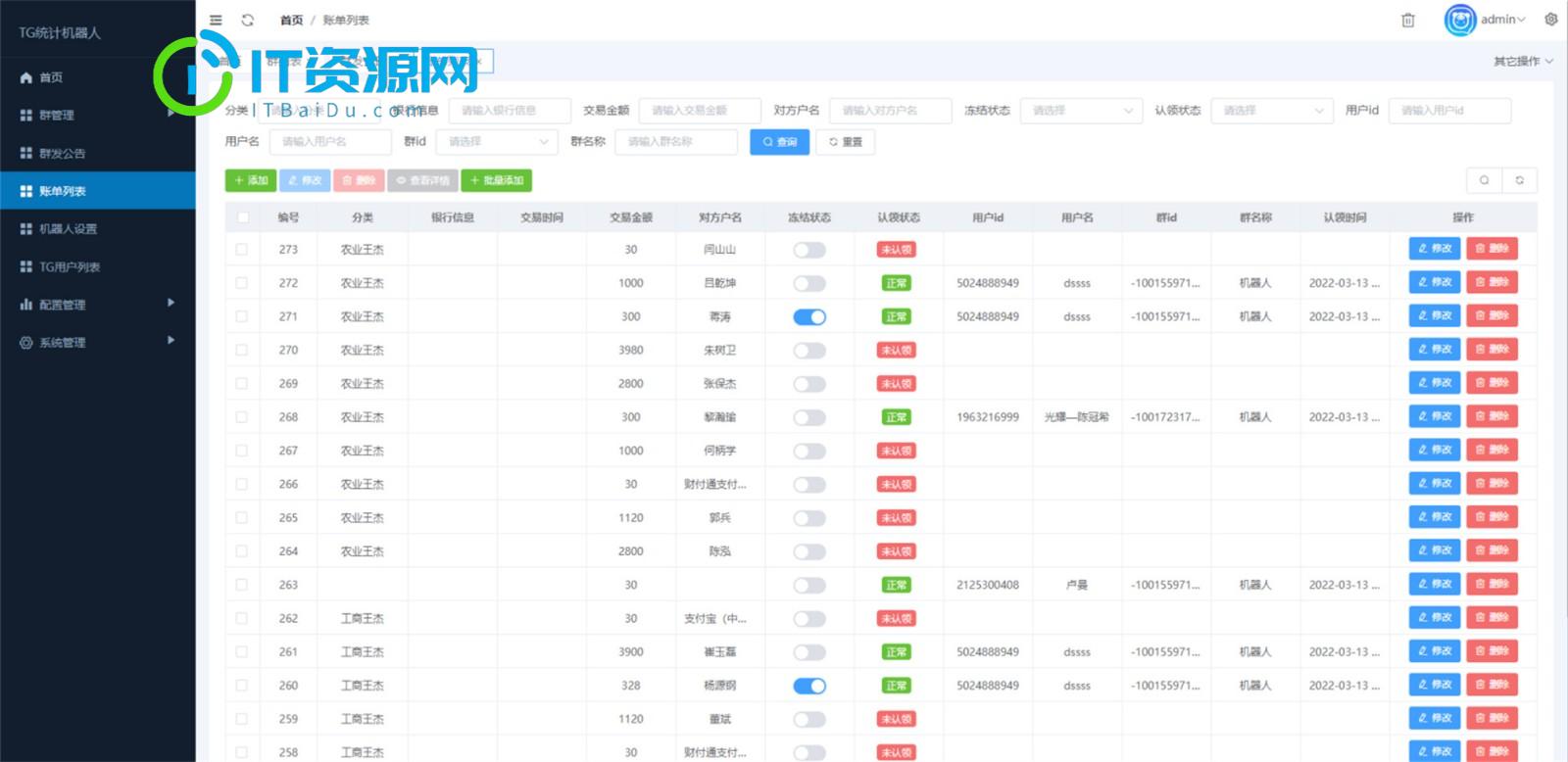
Task: Open 群发公告 in the sidebar
Action: [x=98, y=153]
